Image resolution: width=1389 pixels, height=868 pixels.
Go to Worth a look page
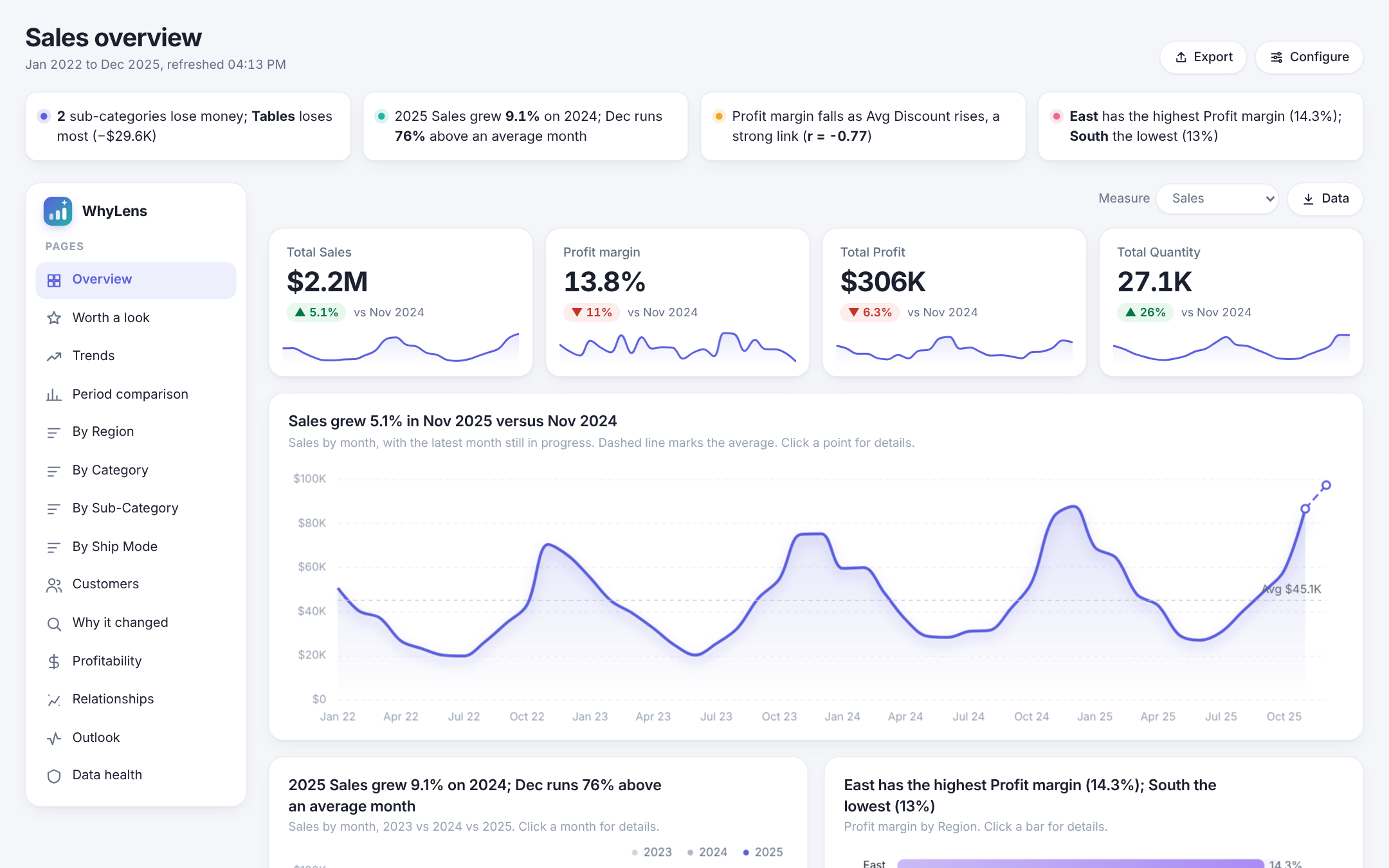tap(136, 318)
